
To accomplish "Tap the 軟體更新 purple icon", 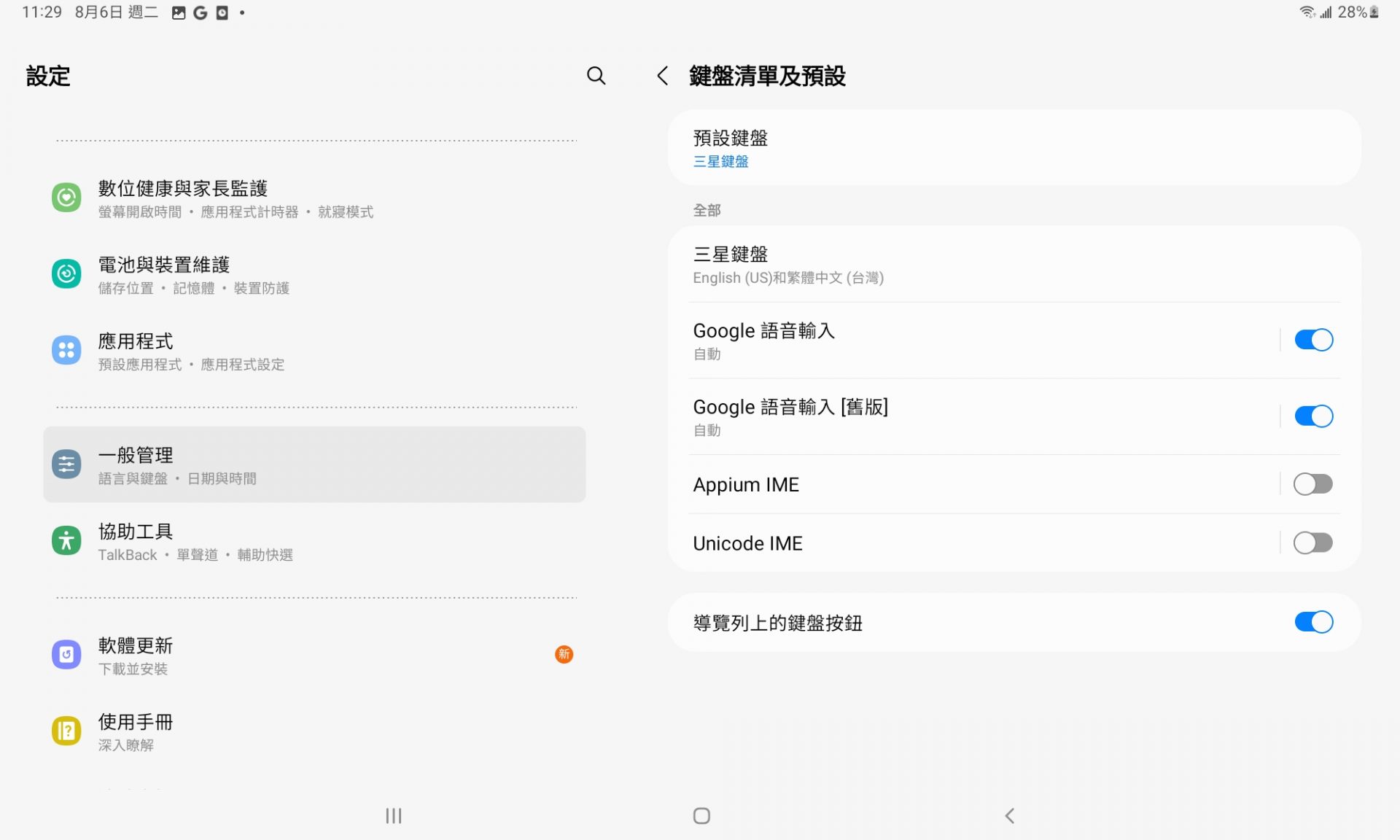I will coord(66,655).
